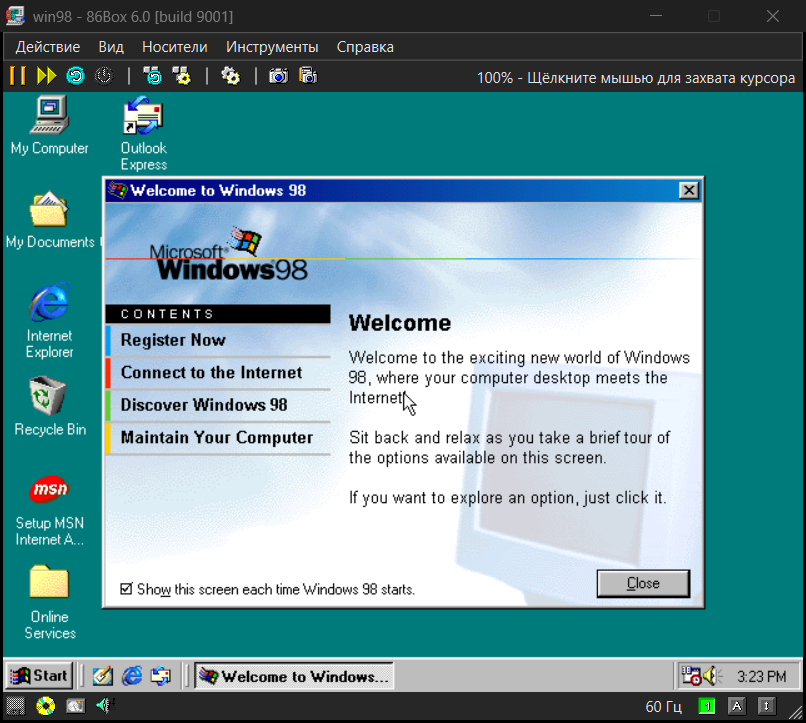Screen dimensions: 806x723
Task: Close Welcome dialog with the title bar X
Action: click(x=689, y=191)
